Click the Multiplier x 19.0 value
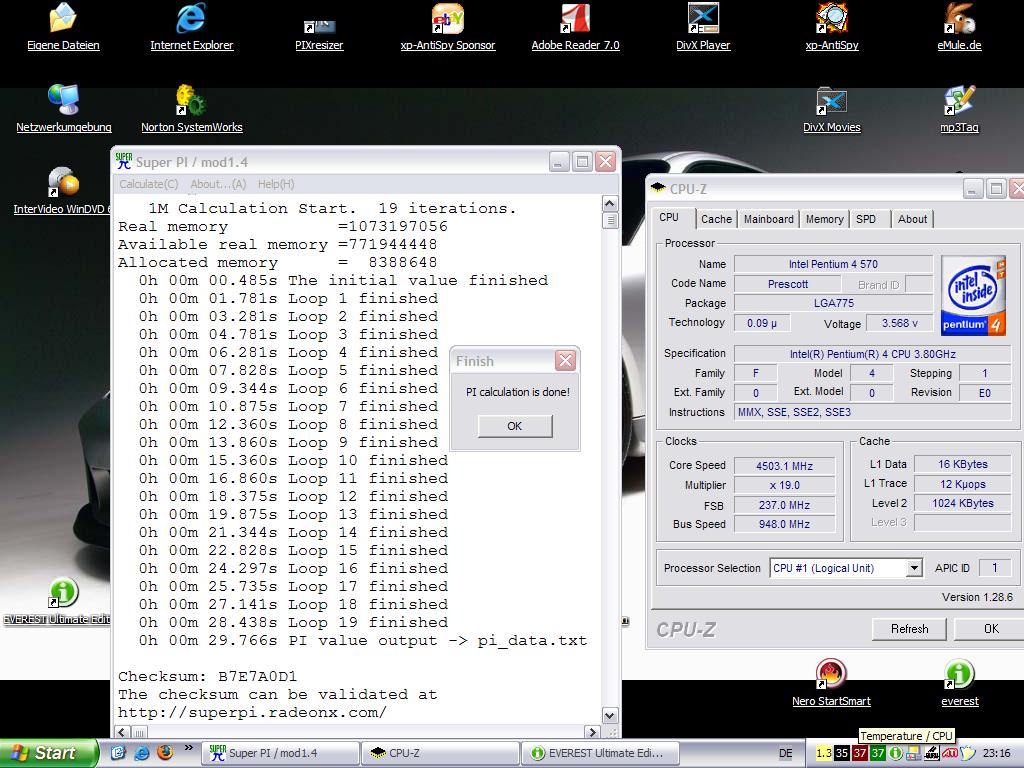 784,485
